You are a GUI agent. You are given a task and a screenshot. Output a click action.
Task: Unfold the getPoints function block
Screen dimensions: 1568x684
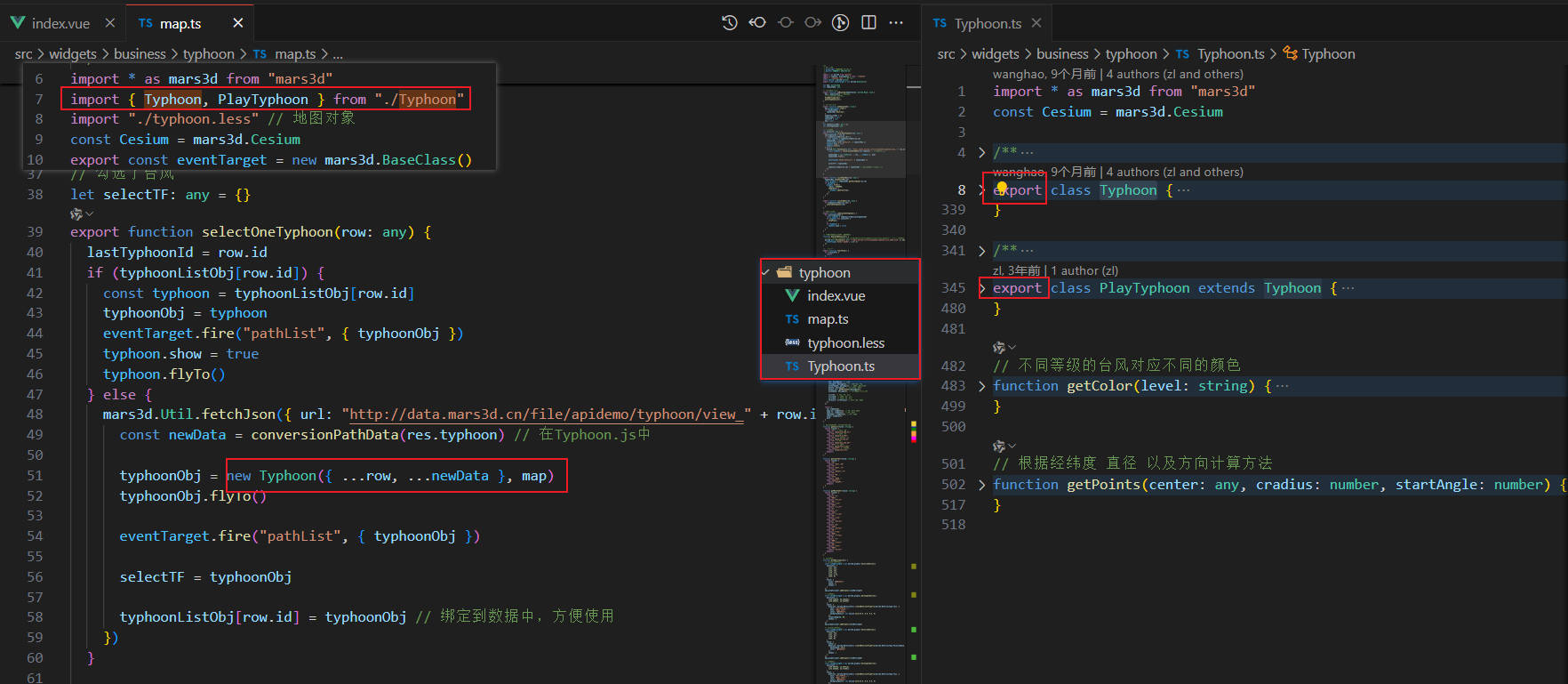[981, 485]
